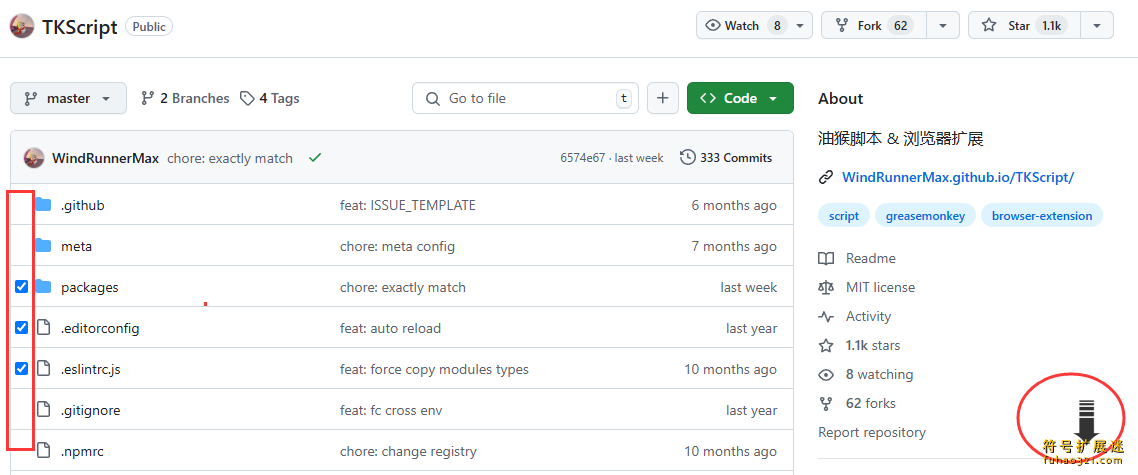The image size is (1138, 475).
Task: Open commit hash 6574e67
Action: point(582,158)
